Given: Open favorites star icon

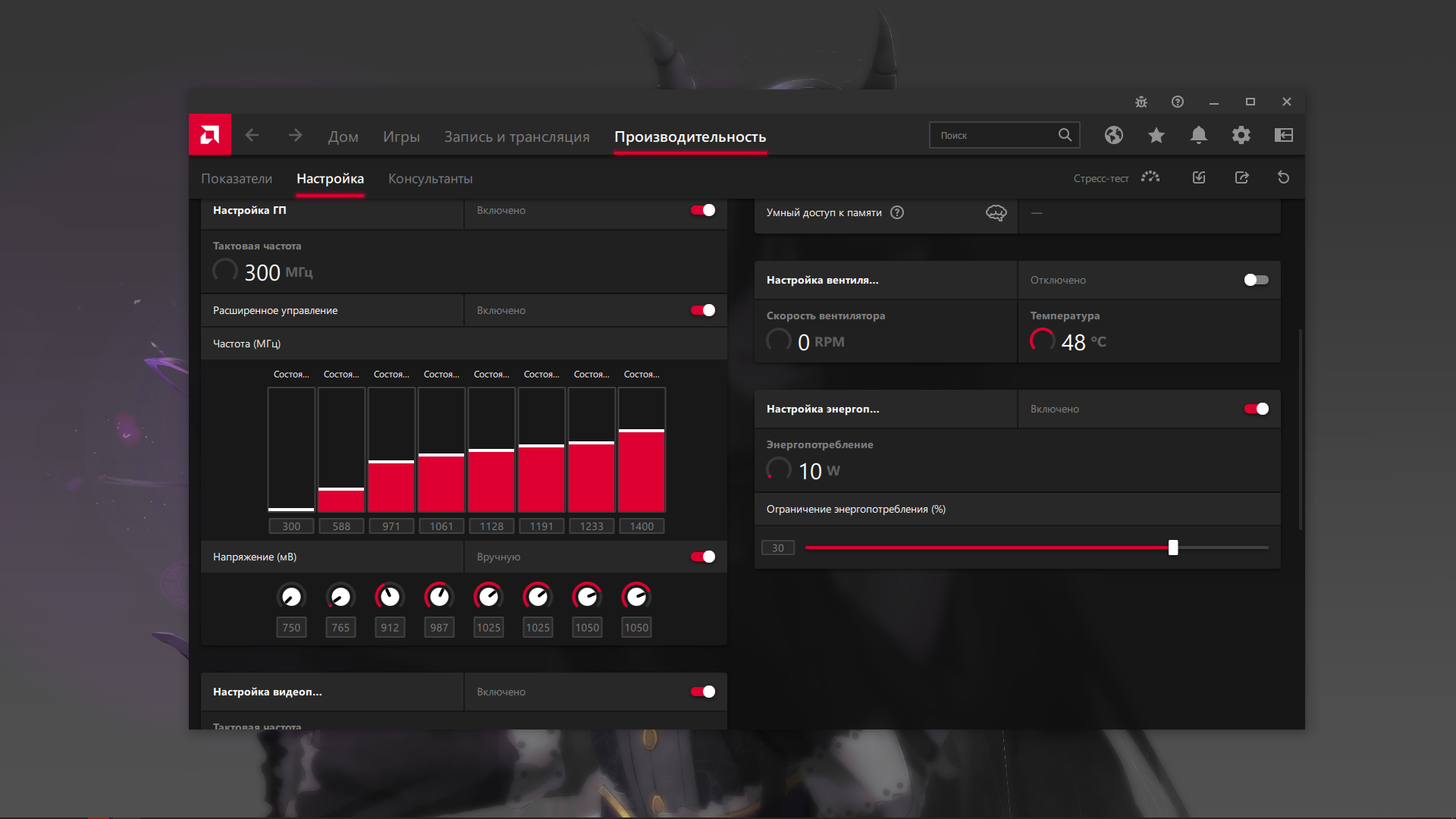Looking at the screenshot, I should coord(1156,135).
